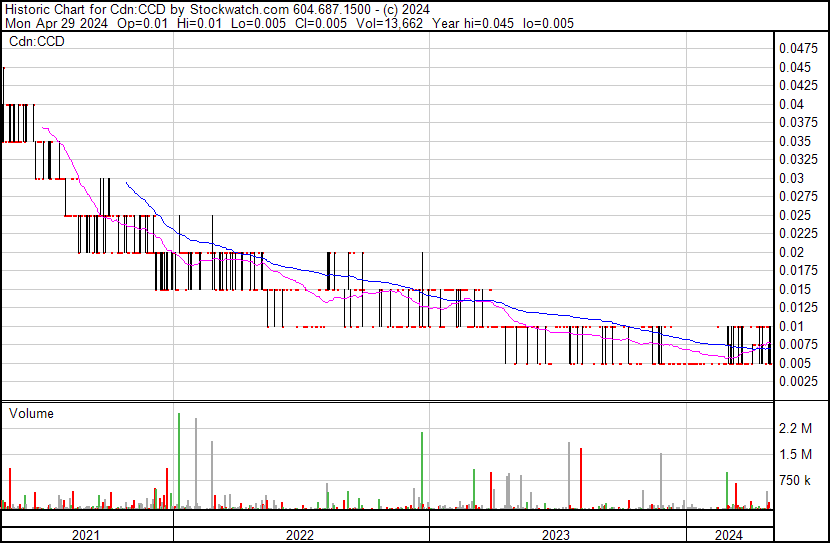Click the Cdn:CCD symbol label
Image resolution: width=830 pixels, height=543 pixels.
click(37, 42)
